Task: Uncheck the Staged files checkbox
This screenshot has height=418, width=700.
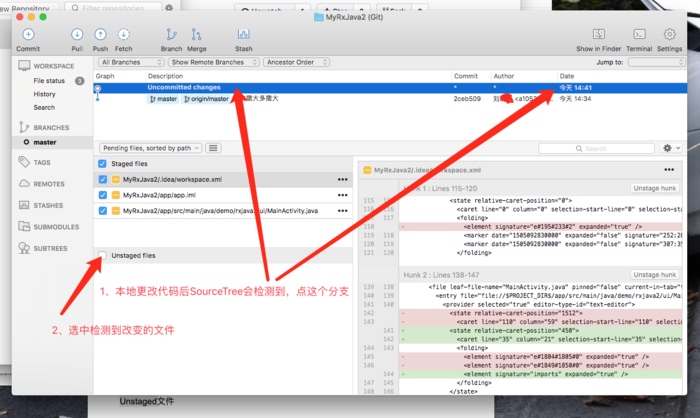Action: coord(102,164)
